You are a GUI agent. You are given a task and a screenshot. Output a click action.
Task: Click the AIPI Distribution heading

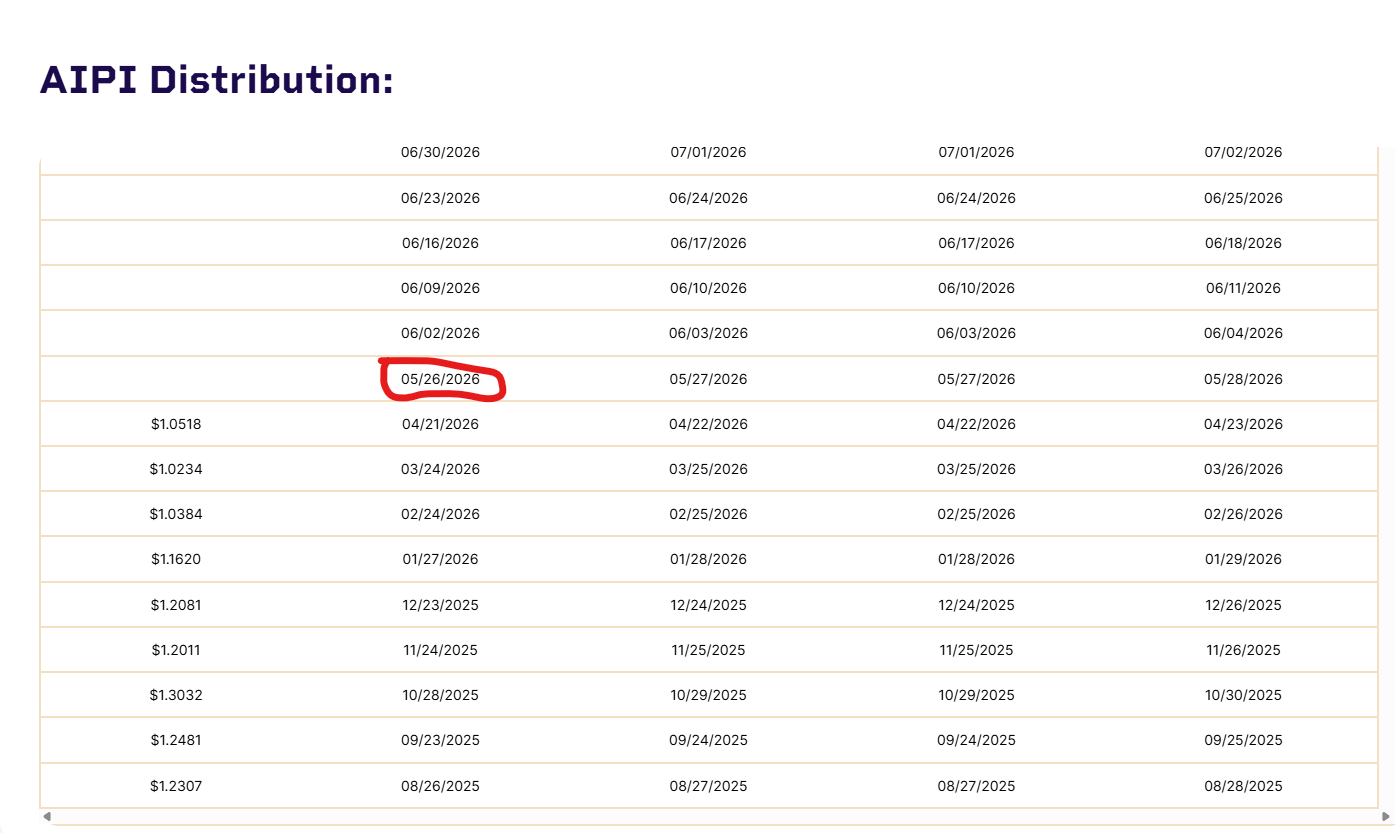click(x=217, y=79)
